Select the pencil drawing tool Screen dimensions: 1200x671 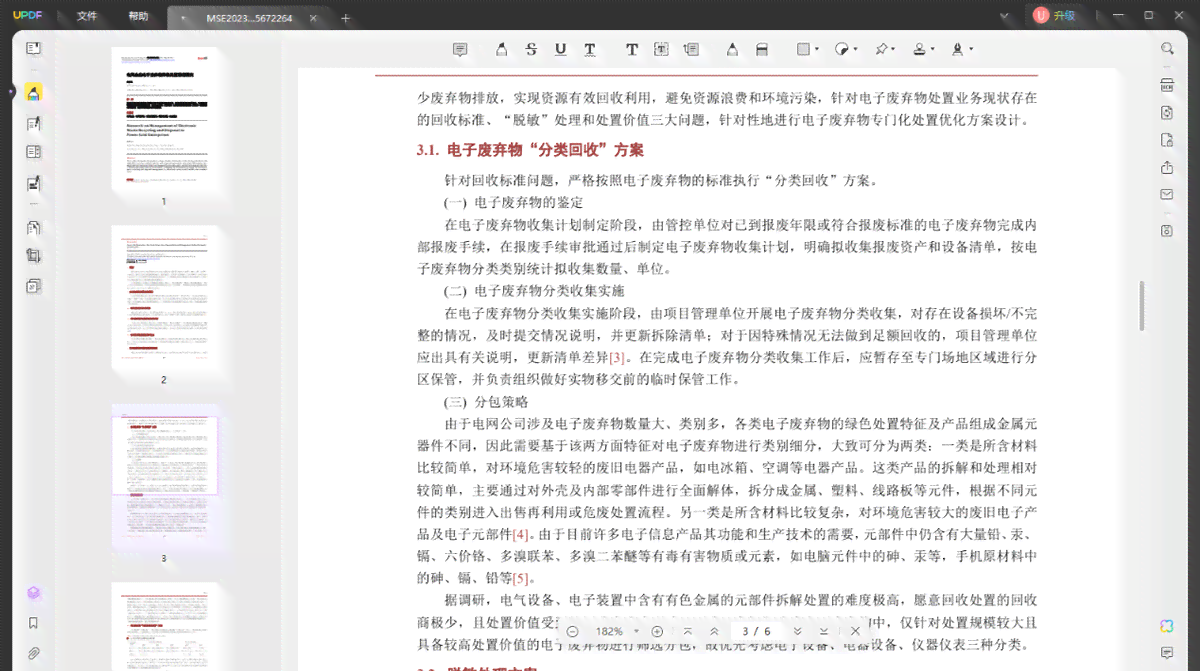pos(732,49)
